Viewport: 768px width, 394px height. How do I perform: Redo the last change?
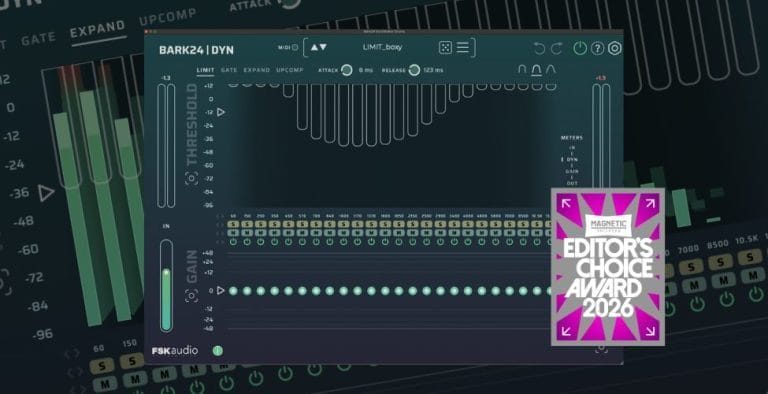coord(557,48)
